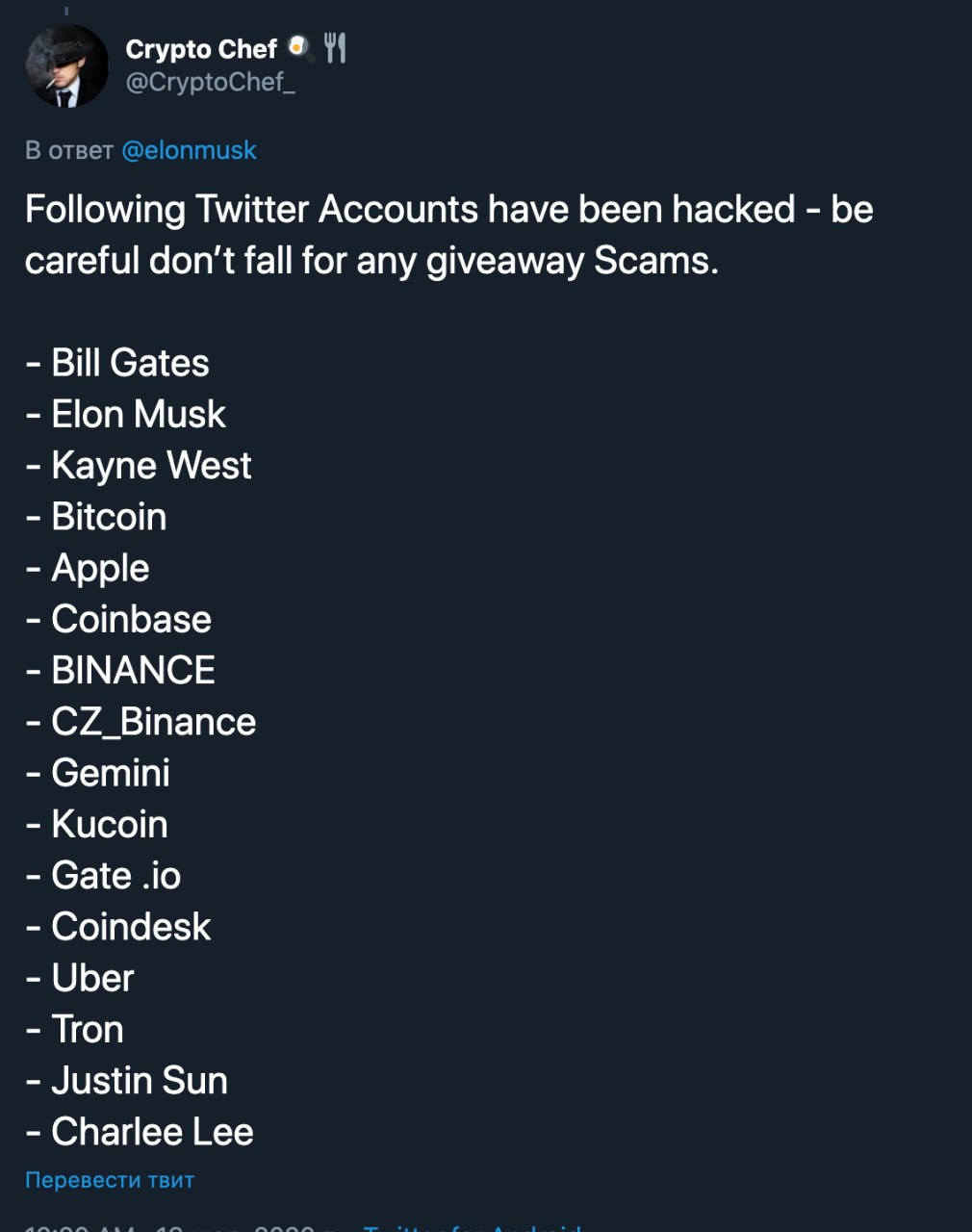Click the Crypto Chef display name
The height and width of the screenshot is (1232, 972).
pos(201,49)
